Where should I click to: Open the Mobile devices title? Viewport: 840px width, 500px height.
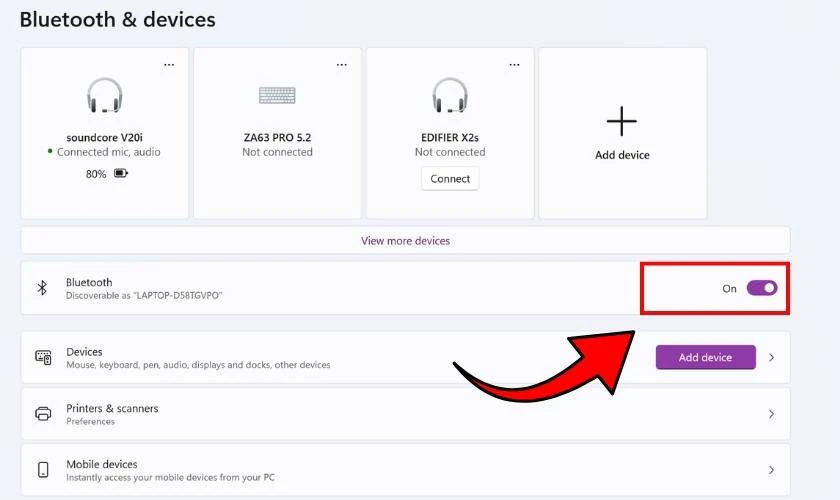102,464
